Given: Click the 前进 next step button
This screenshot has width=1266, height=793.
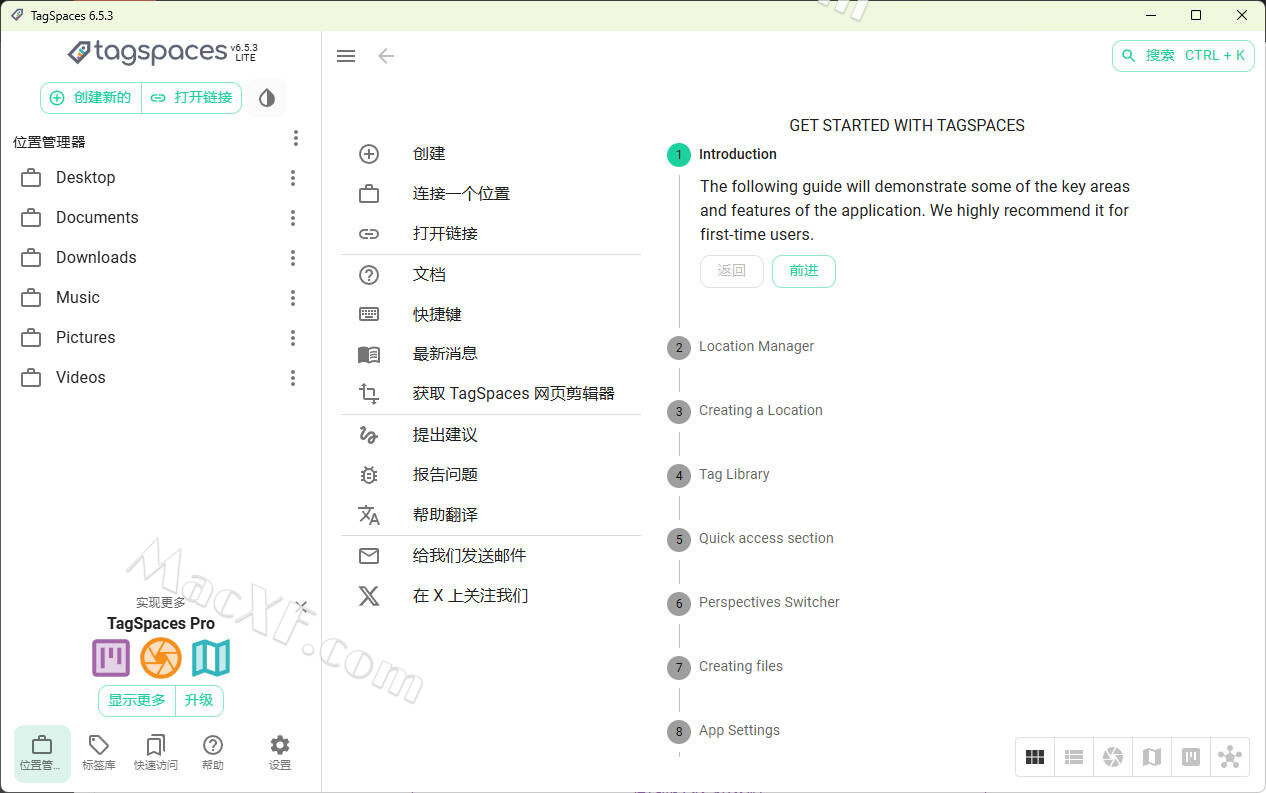Looking at the screenshot, I should [x=804, y=271].
